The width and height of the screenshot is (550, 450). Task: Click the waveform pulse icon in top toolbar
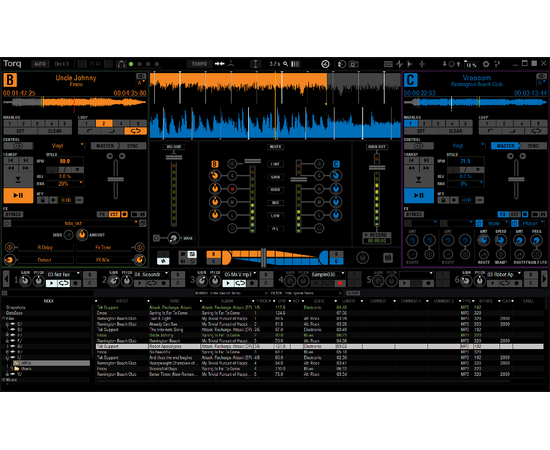click(x=400, y=64)
